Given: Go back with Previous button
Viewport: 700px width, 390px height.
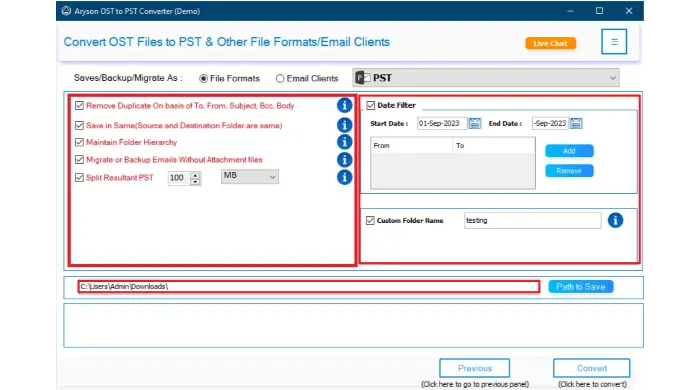Looking at the screenshot, I should click(x=475, y=368).
